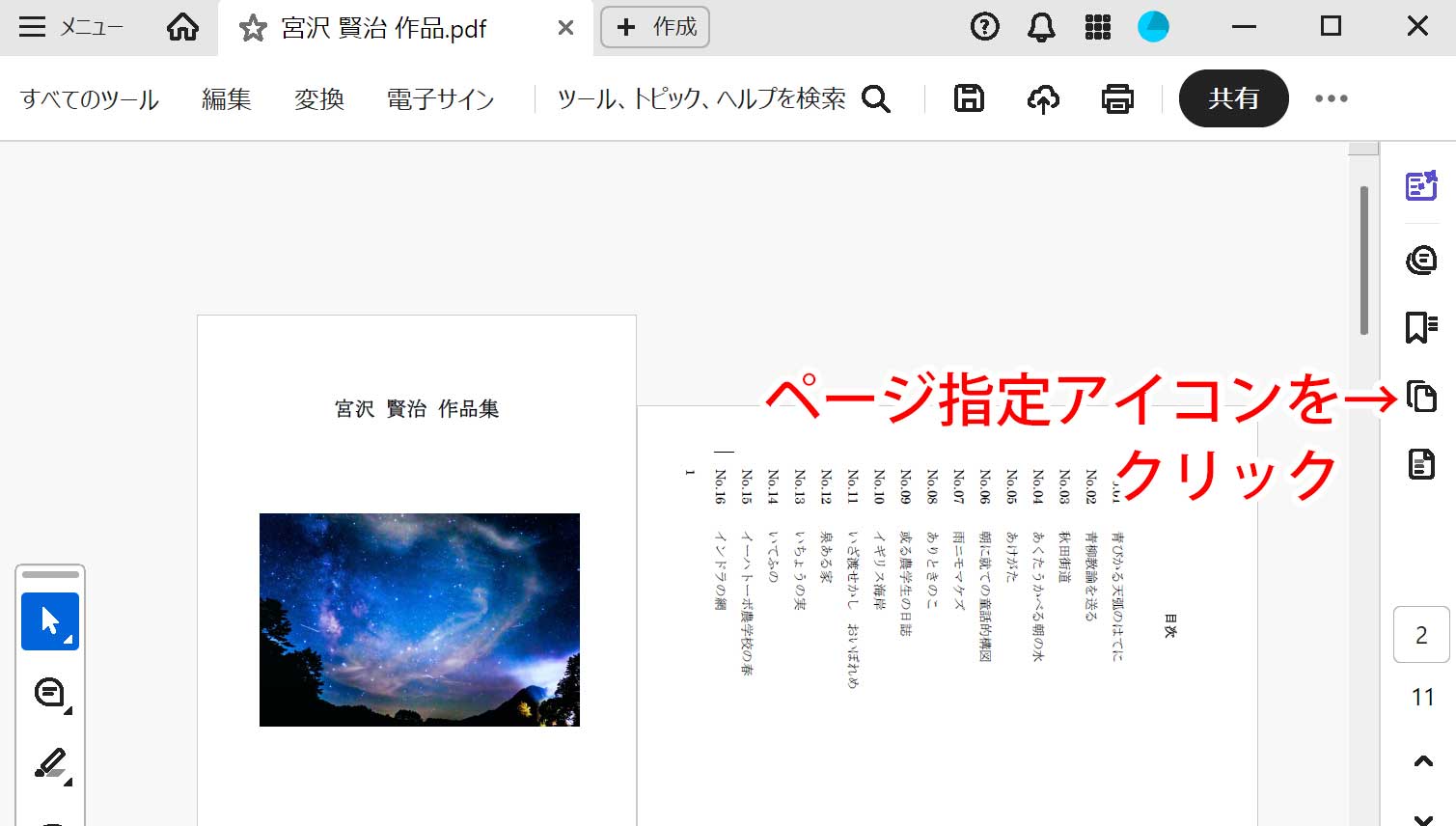Viewport: 1456px width, 826px height.
Task: Open the comments panel icon
Action: click(1421, 260)
